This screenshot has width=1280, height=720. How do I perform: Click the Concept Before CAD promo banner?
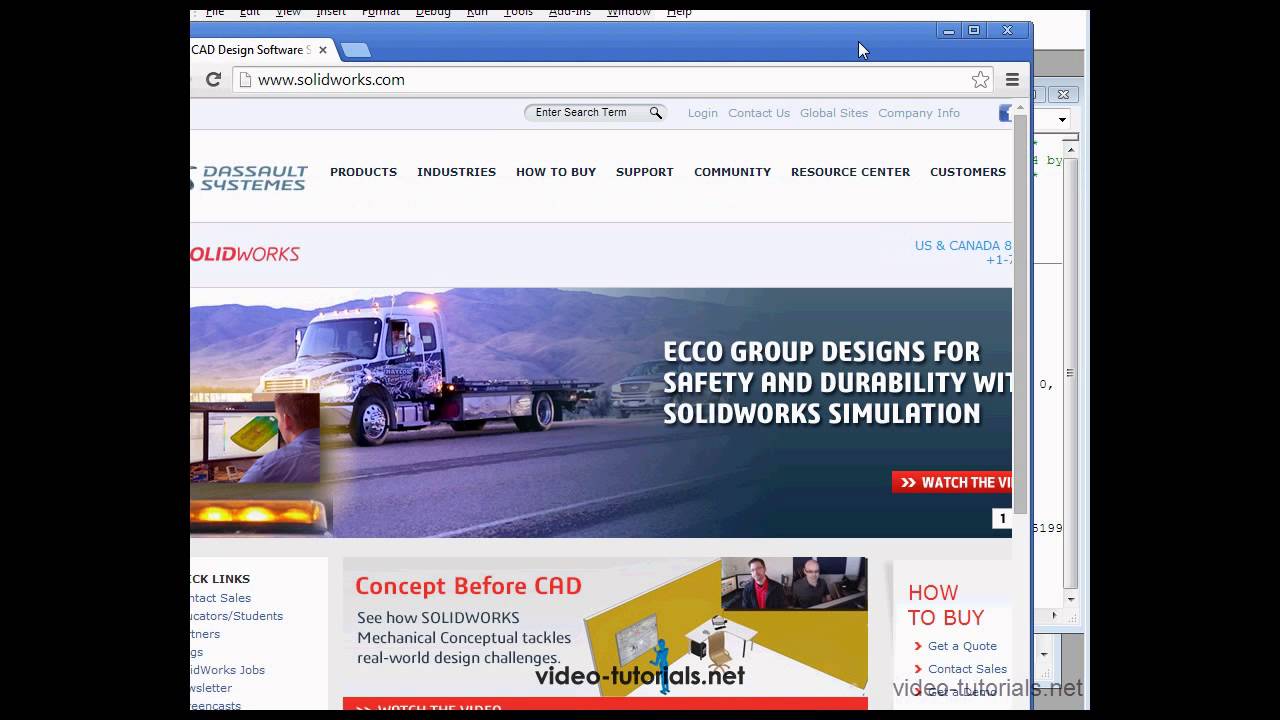click(x=605, y=633)
